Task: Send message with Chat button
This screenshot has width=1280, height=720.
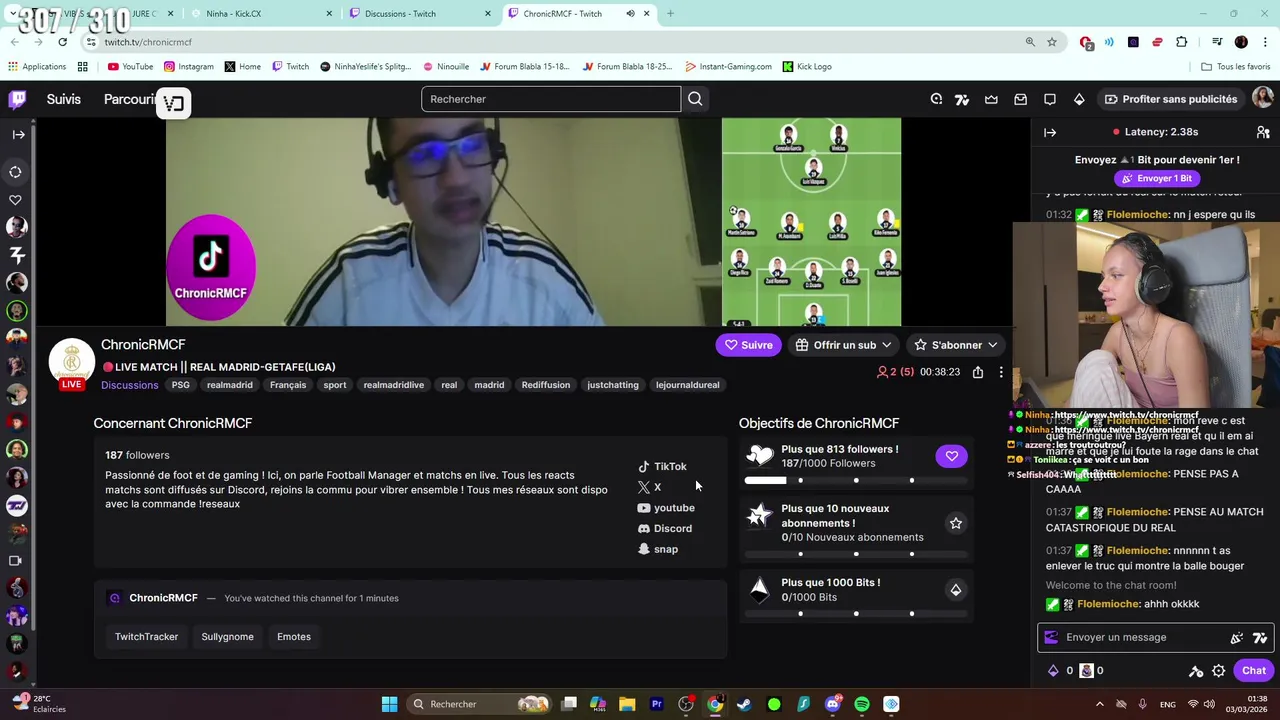Action: [1254, 671]
